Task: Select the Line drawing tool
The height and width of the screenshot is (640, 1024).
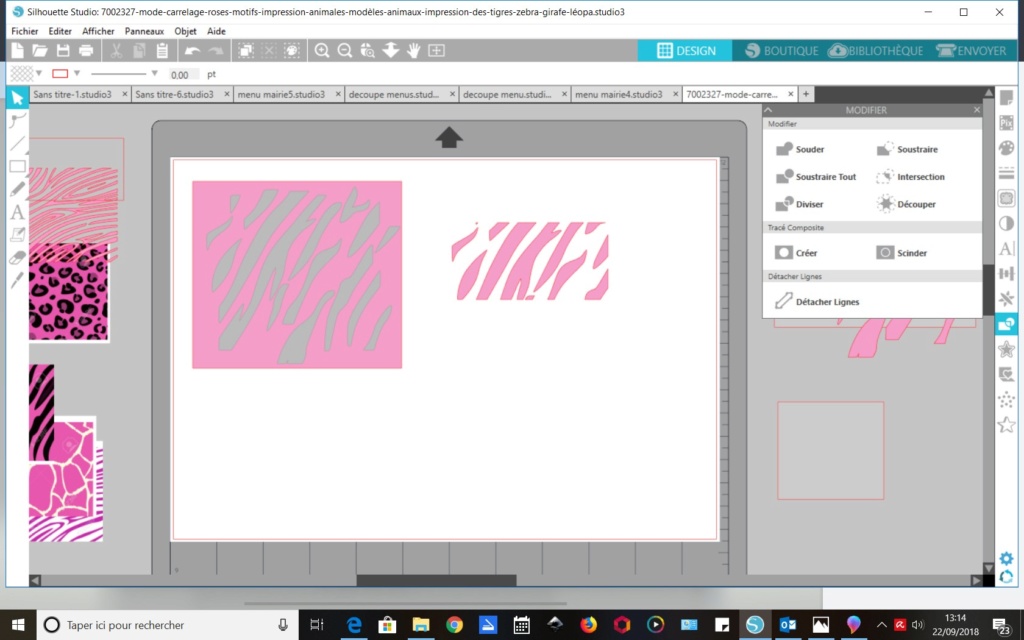Action: point(18,143)
